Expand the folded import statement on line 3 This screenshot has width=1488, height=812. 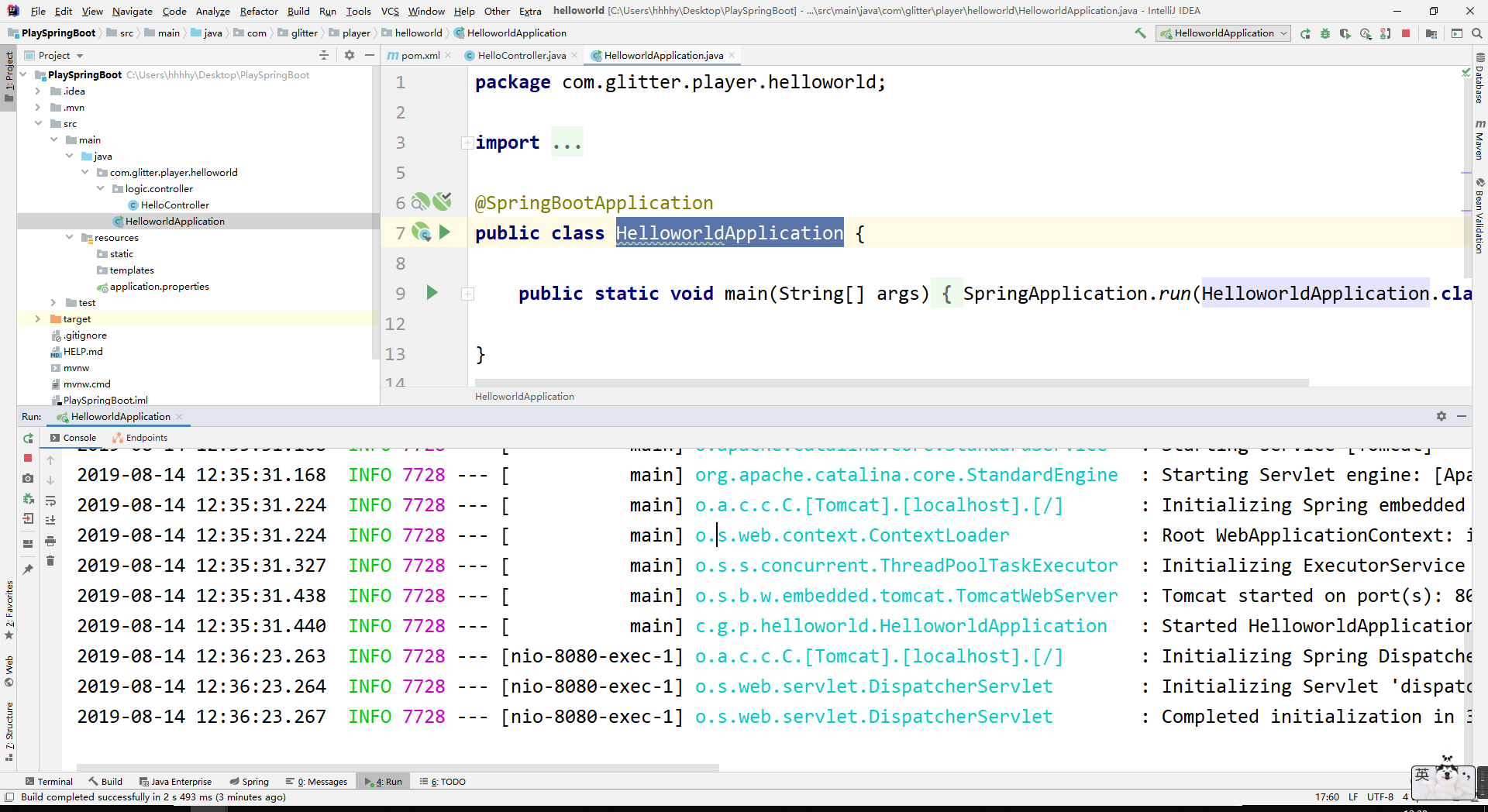pyautogui.click(x=467, y=143)
